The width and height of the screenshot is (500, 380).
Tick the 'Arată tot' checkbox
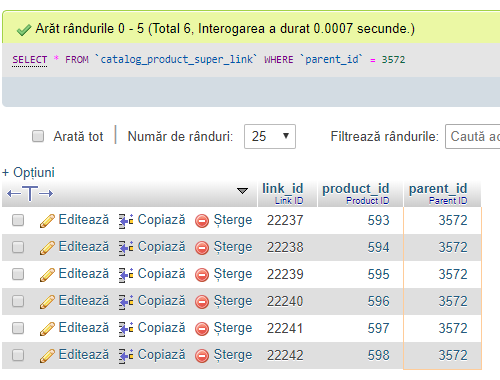pos(38,136)
